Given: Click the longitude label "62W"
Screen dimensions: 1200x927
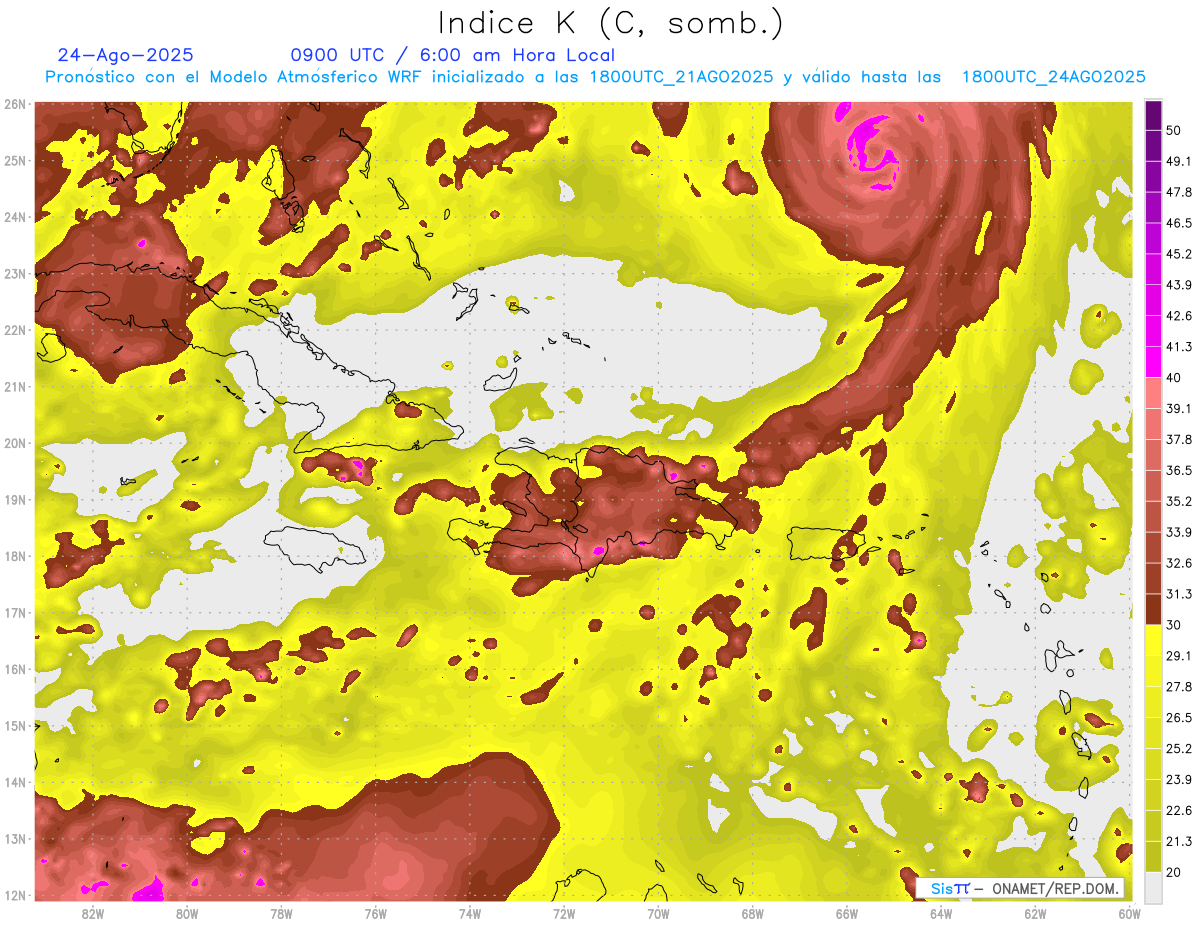Looking at the screenshot, I should [1035, 913].
